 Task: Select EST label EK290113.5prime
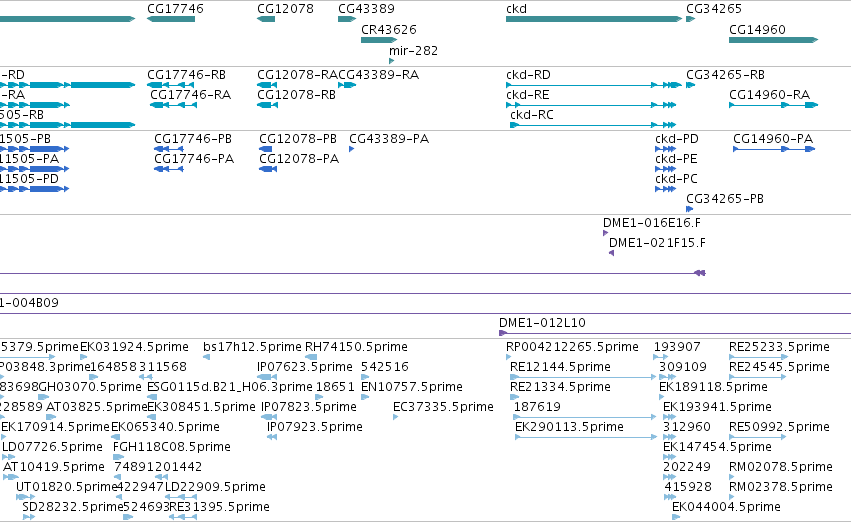click(x=569, y=426)
